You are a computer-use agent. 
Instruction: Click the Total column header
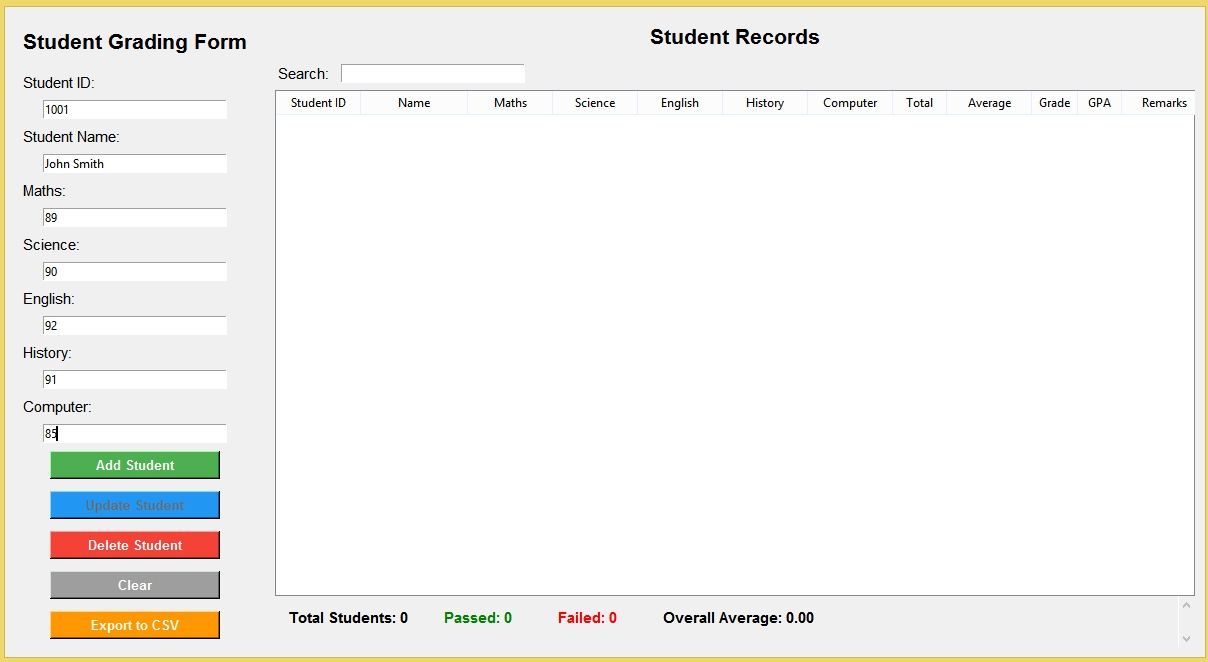coord(919,103)
